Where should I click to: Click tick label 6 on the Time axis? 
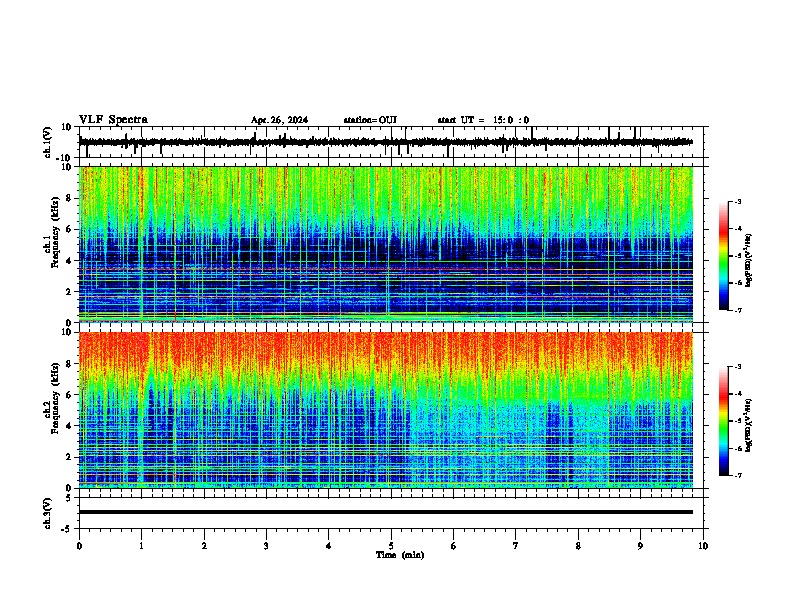point(454,546)
